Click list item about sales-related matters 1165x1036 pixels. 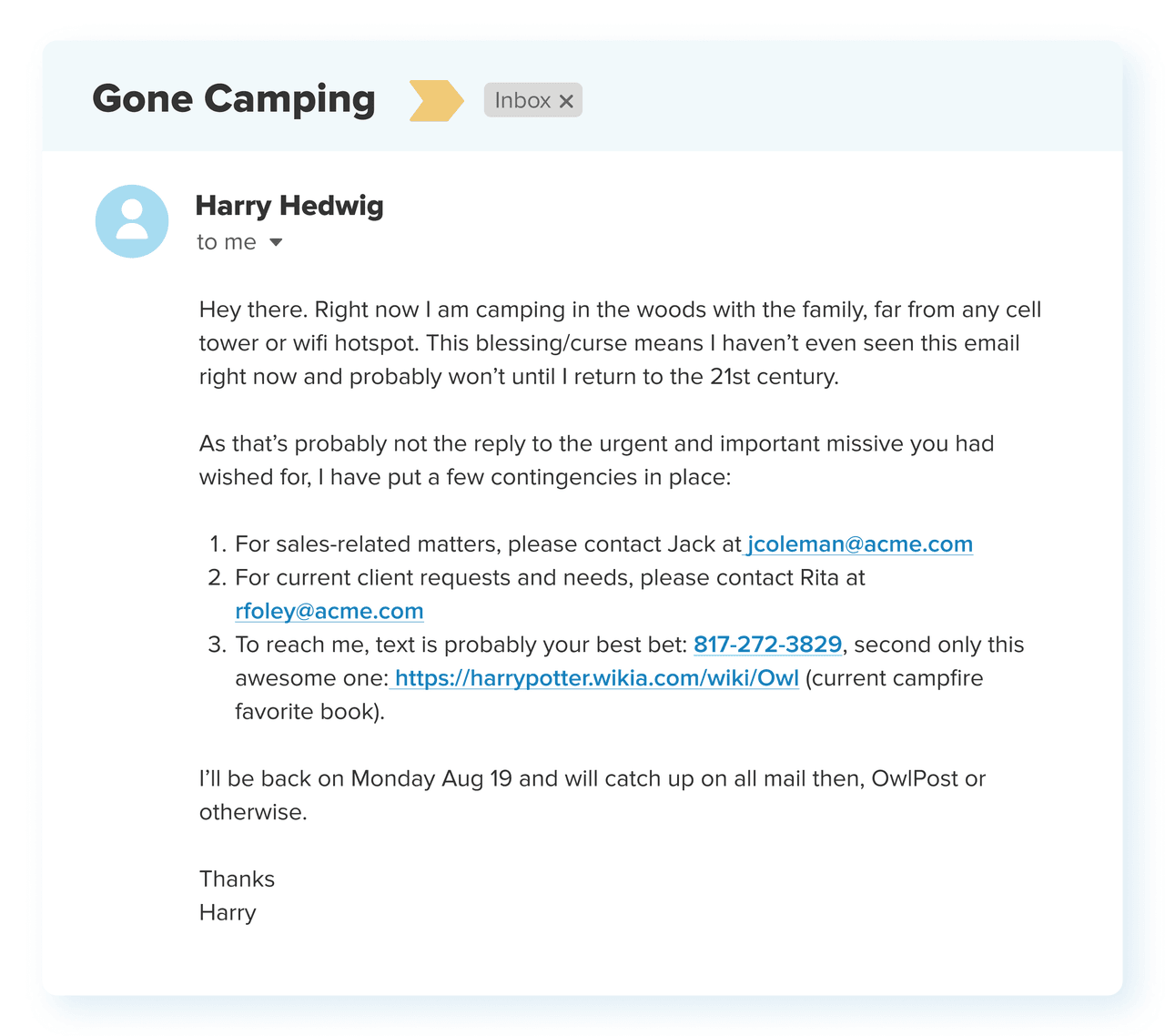point(487,544)
